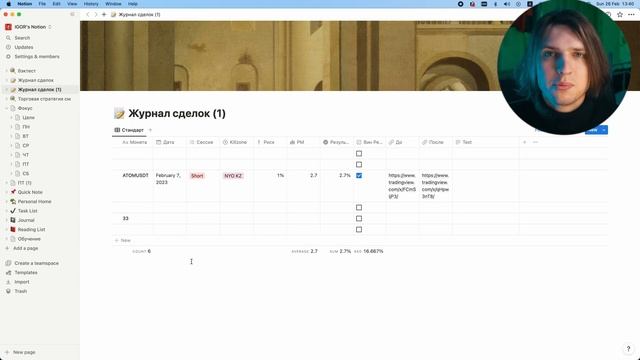Viewport: 640px width, 360px height.
Task: Open the После tradingview link in ATOMUSDT row
Action: [x=435, y=186]
